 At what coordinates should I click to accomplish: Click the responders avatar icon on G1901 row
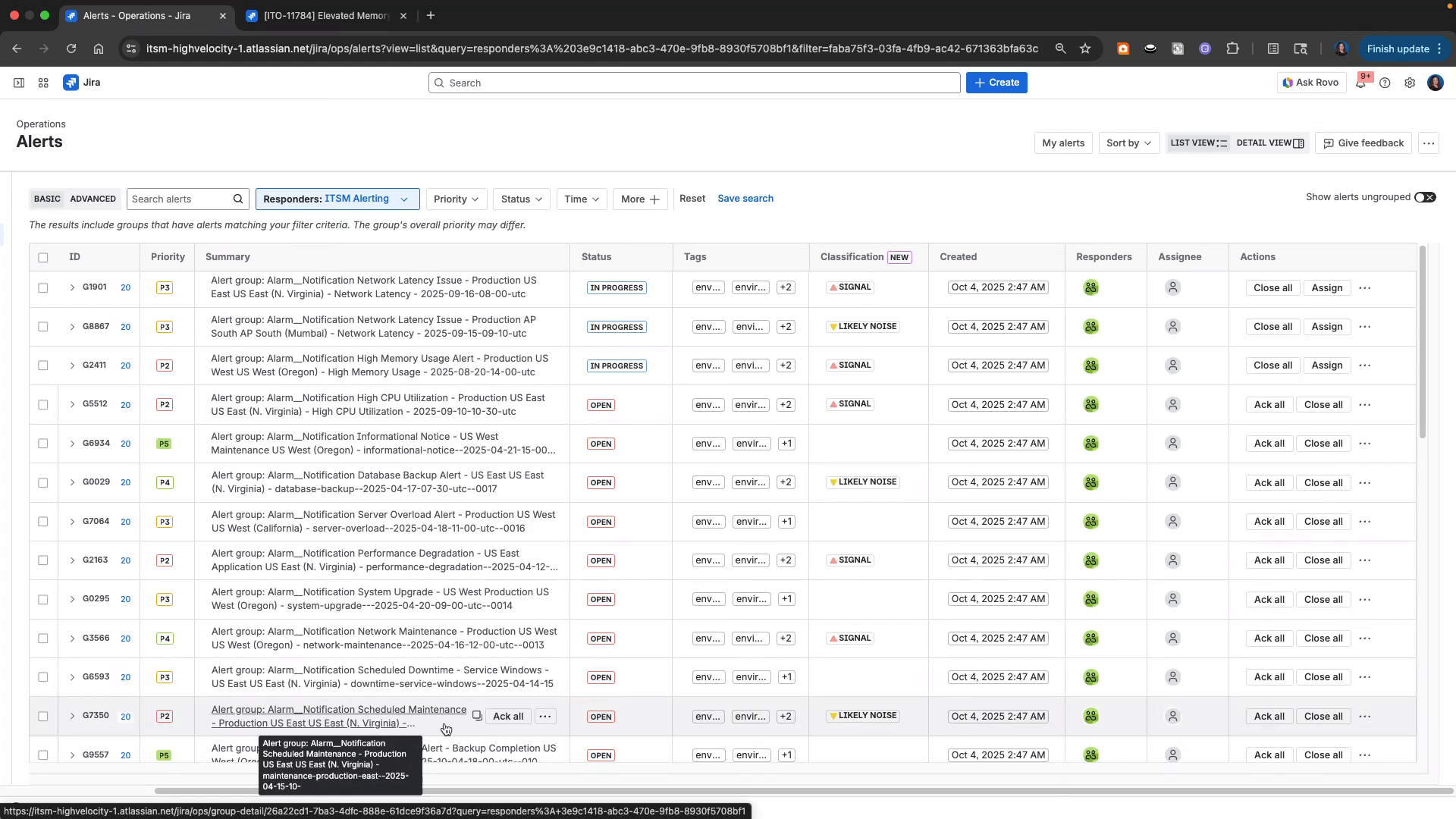coord(1090,287)
